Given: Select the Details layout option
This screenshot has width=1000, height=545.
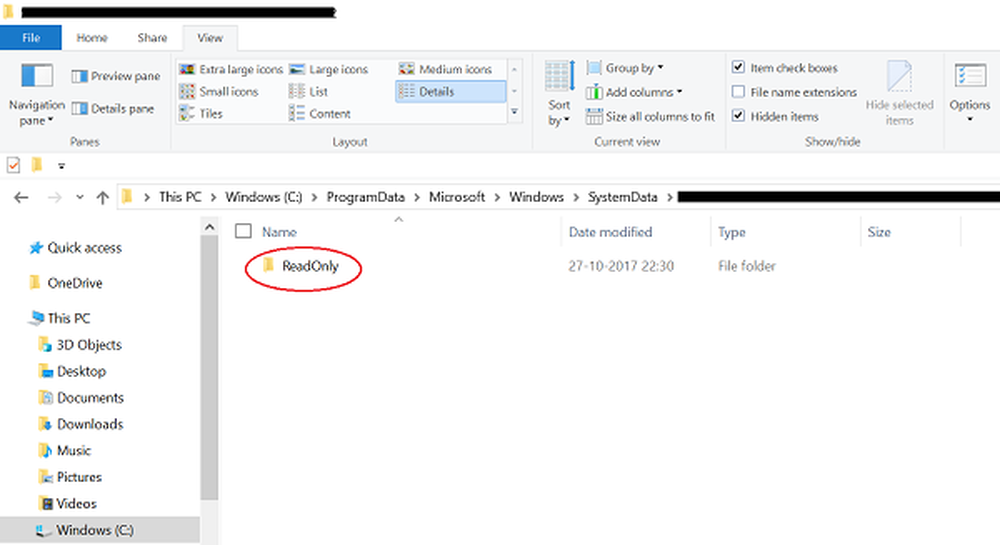Looking at the screenshot, I should 450,92.
